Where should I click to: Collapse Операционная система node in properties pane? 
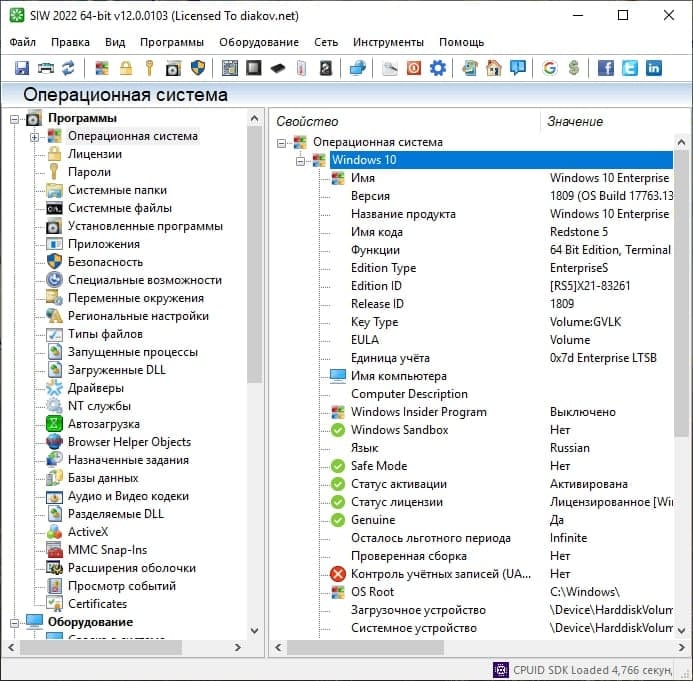(282, 143)
